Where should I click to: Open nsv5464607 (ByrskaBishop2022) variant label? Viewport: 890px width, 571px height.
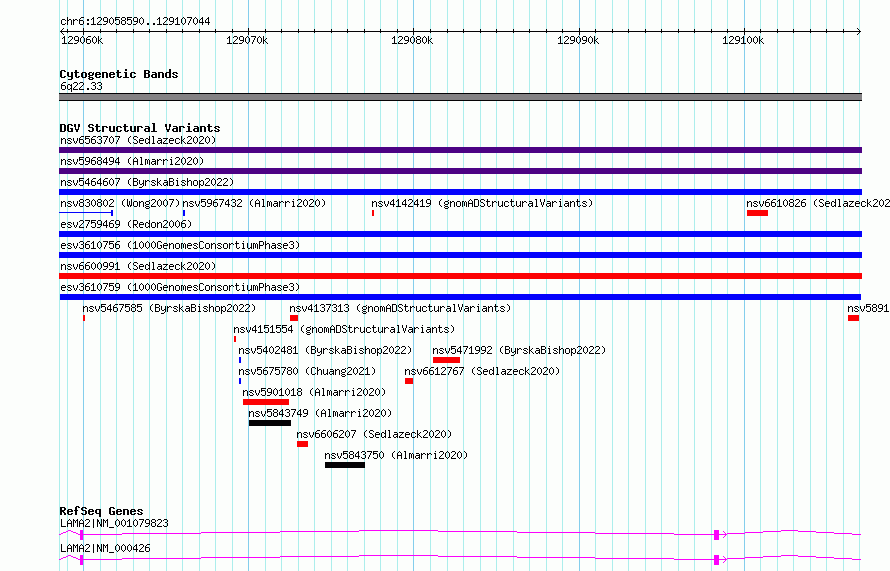click(x=147, y=182)
